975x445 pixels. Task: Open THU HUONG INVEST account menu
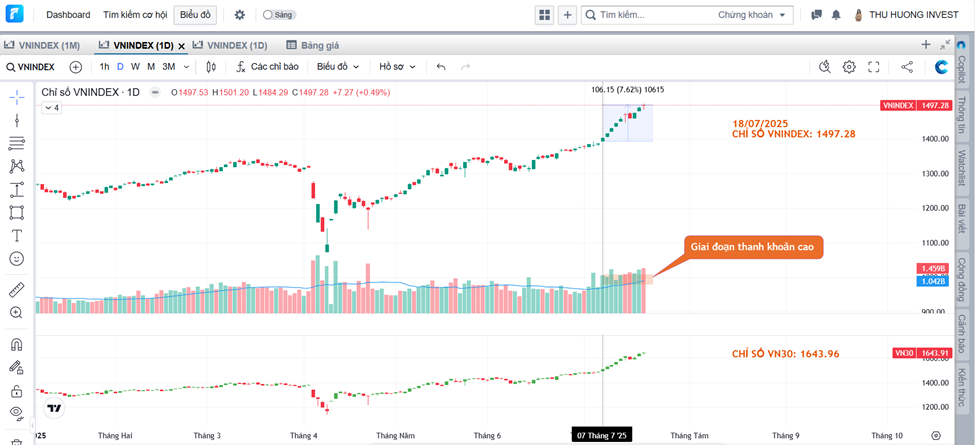pos(907,15)
